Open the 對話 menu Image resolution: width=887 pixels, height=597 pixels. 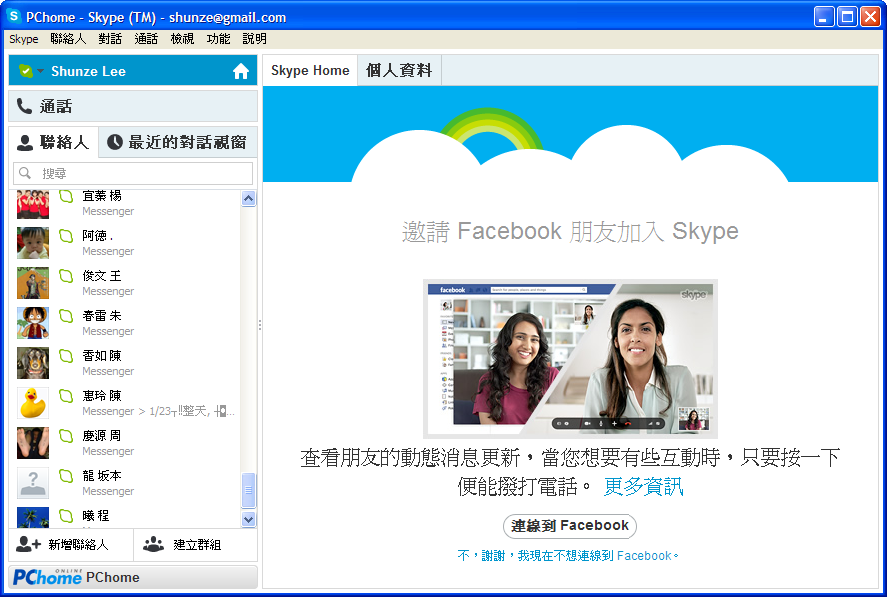pyautogui.click(x=110, y=39)
